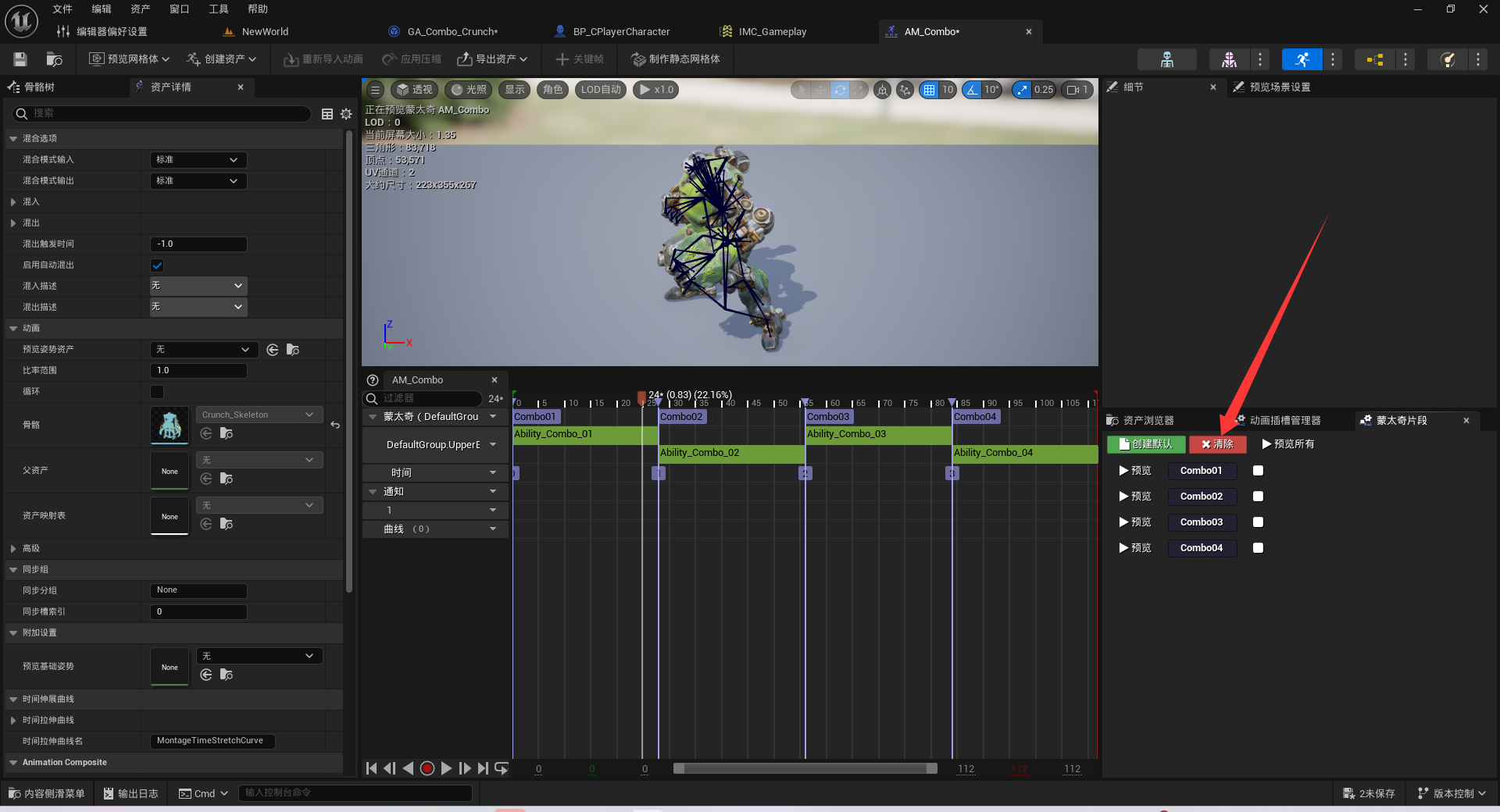Open the 混合模式输入 标准 dropdown
This screenshot has width=1500, height=812.
[x=198, y=159]
